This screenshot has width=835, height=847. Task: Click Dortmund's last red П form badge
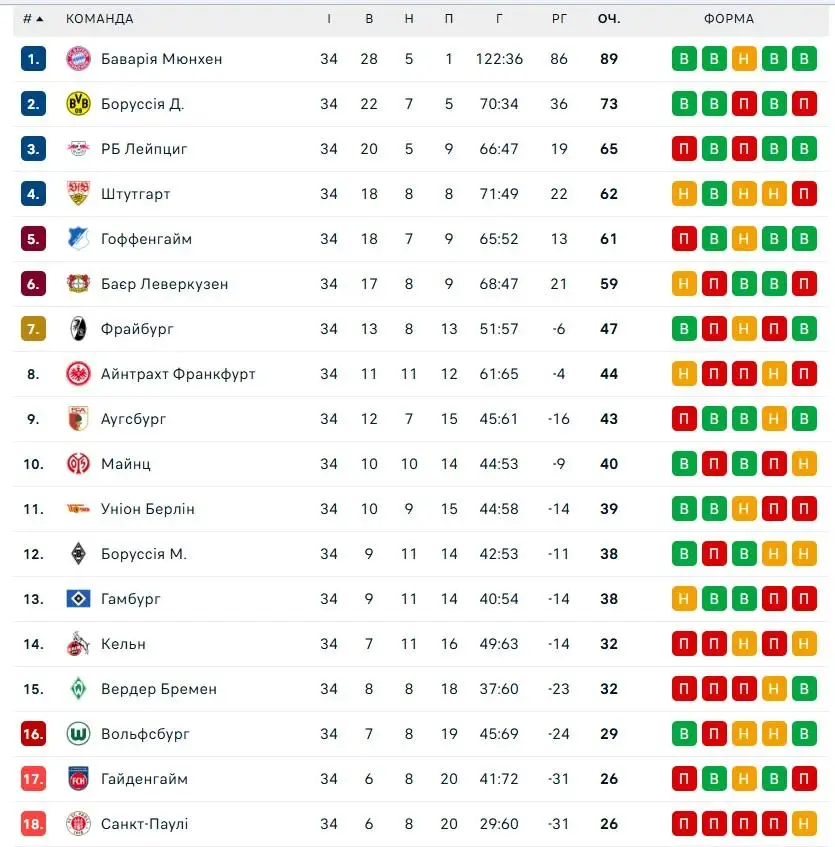click(804, 104)
